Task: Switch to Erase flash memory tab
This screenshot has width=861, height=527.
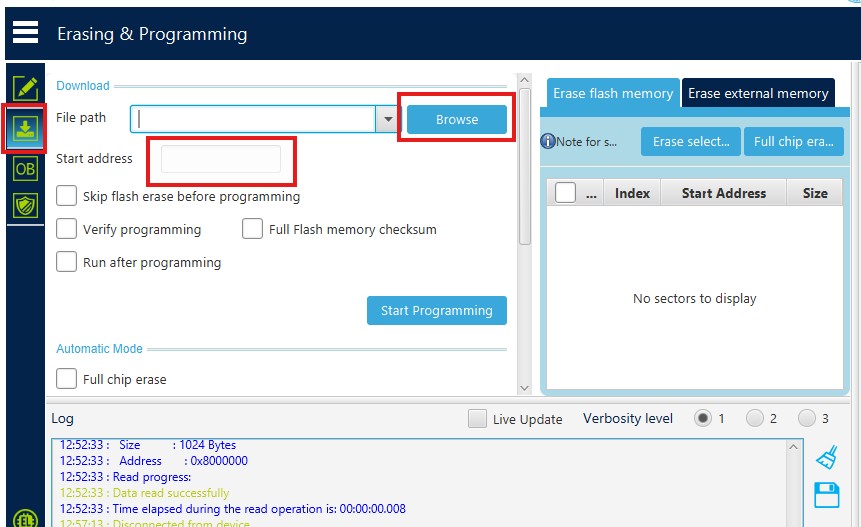Action: (613, 93)
